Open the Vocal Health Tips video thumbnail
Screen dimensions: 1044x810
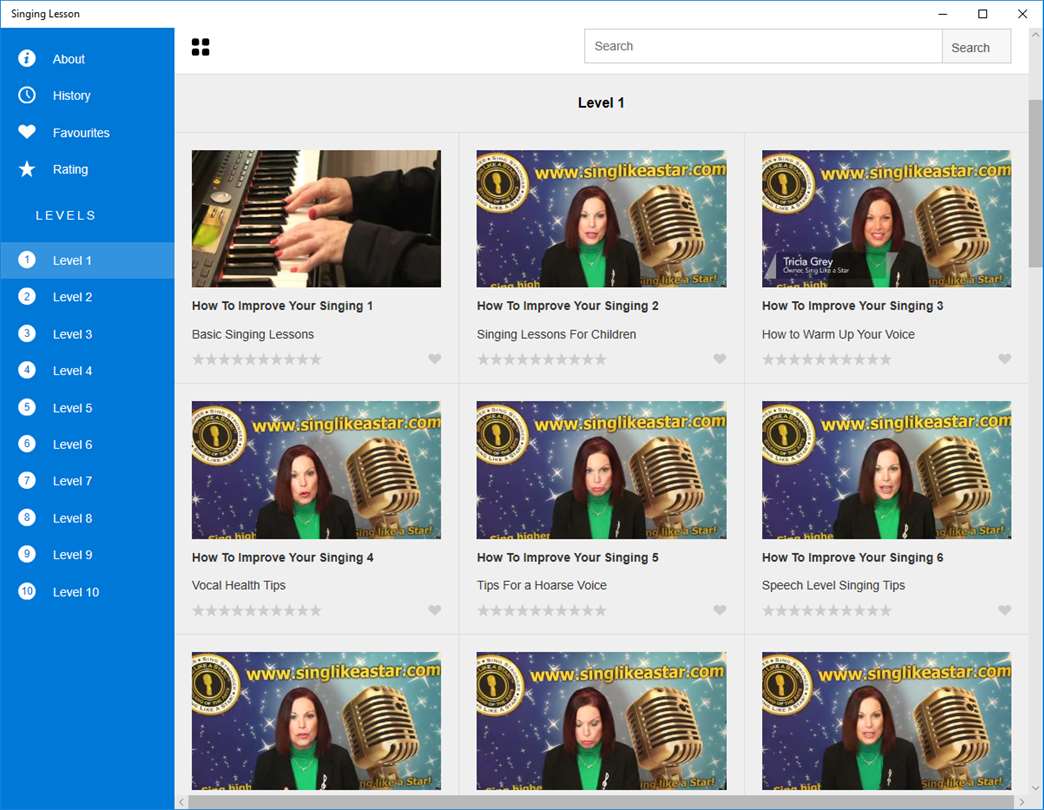click(x=316, y=470)
